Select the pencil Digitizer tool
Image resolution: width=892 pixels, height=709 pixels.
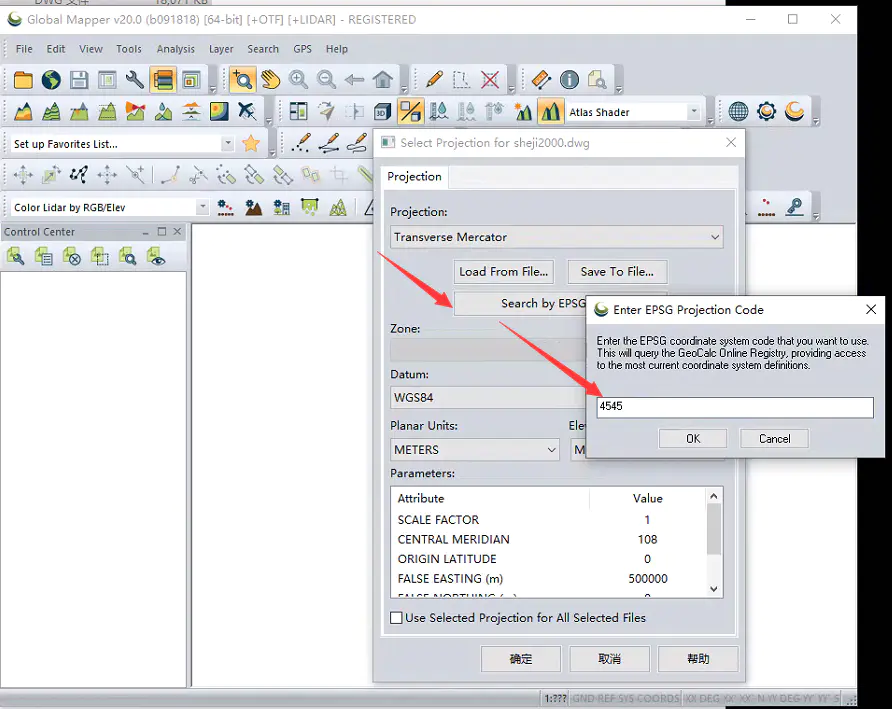434,80
